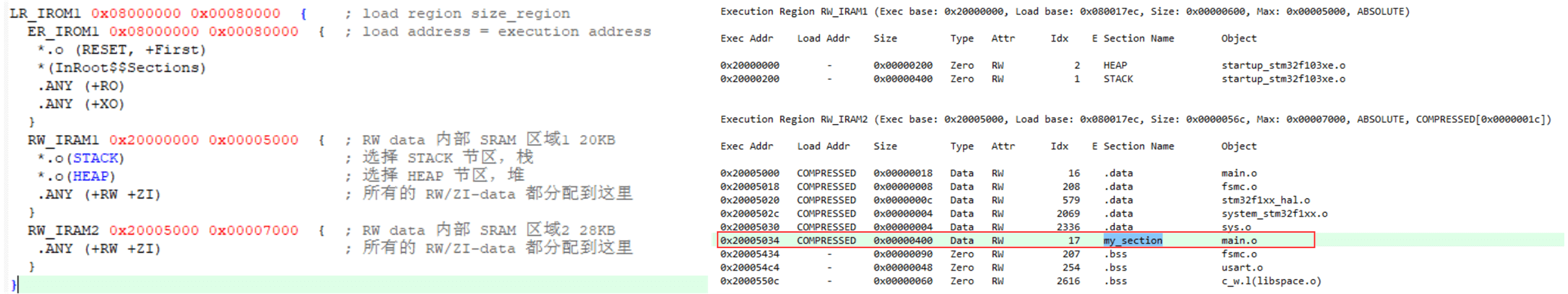Viewport: 1568px width, 294px height.
Task: Click the *(InRoot$$Sections) line
Action: [x=121, y=67]
